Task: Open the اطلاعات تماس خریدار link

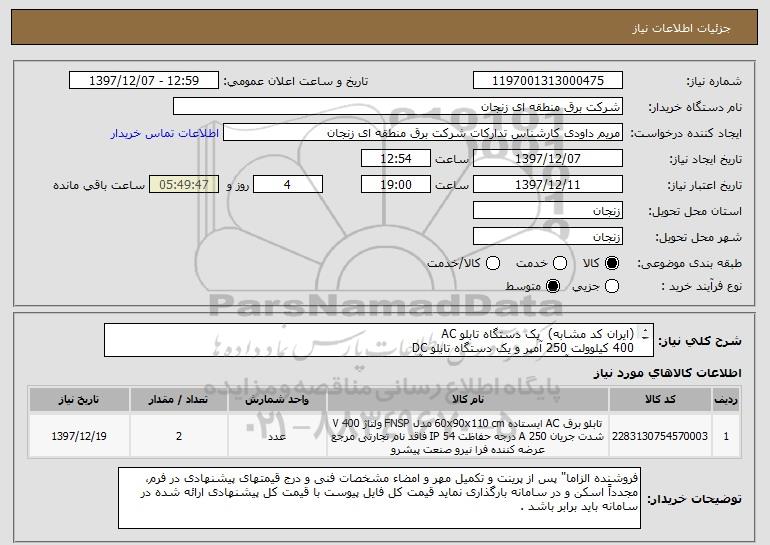Action: tap(165, 134)
